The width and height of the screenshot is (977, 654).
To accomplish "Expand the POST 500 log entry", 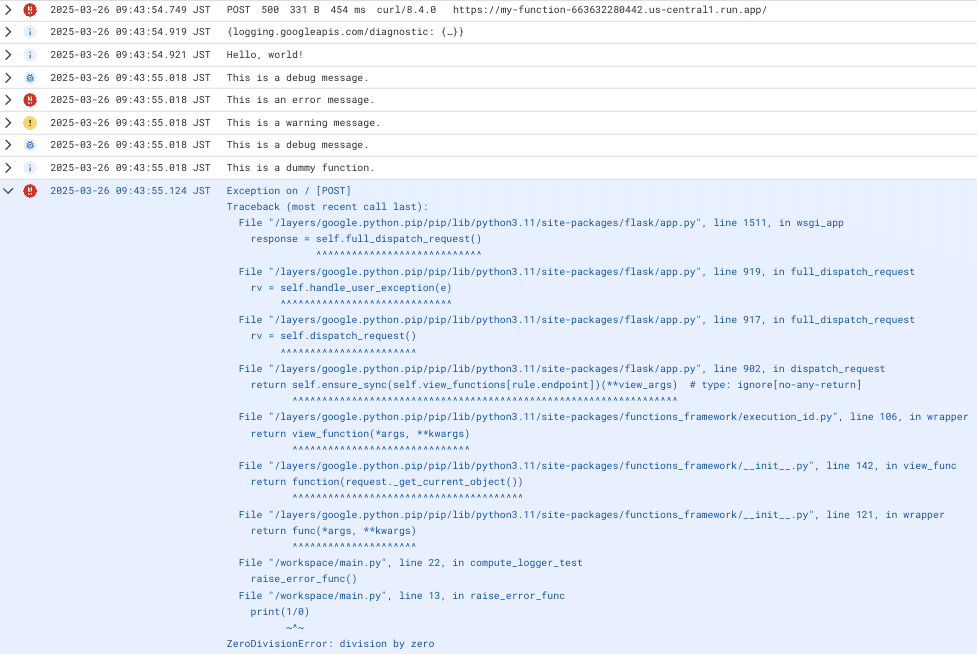I will (x=8, y=9).
